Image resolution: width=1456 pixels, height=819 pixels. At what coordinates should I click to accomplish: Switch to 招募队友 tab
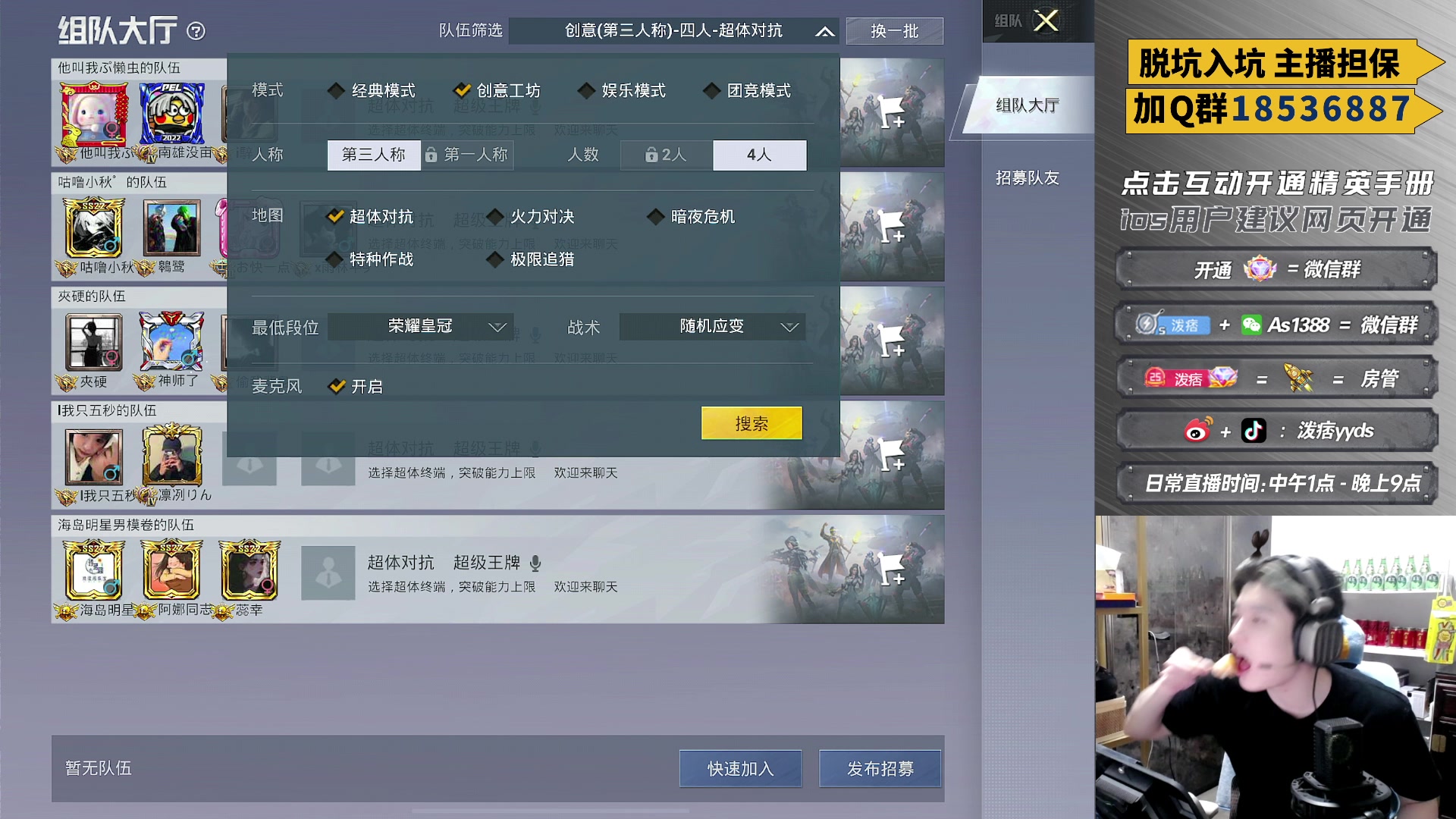1028,178
